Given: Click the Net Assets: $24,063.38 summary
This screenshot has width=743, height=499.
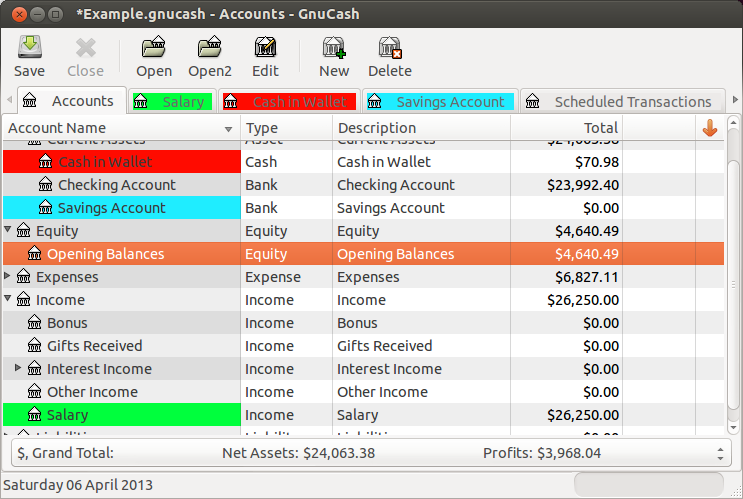Looking at the screenshot, I should point(299,453).
